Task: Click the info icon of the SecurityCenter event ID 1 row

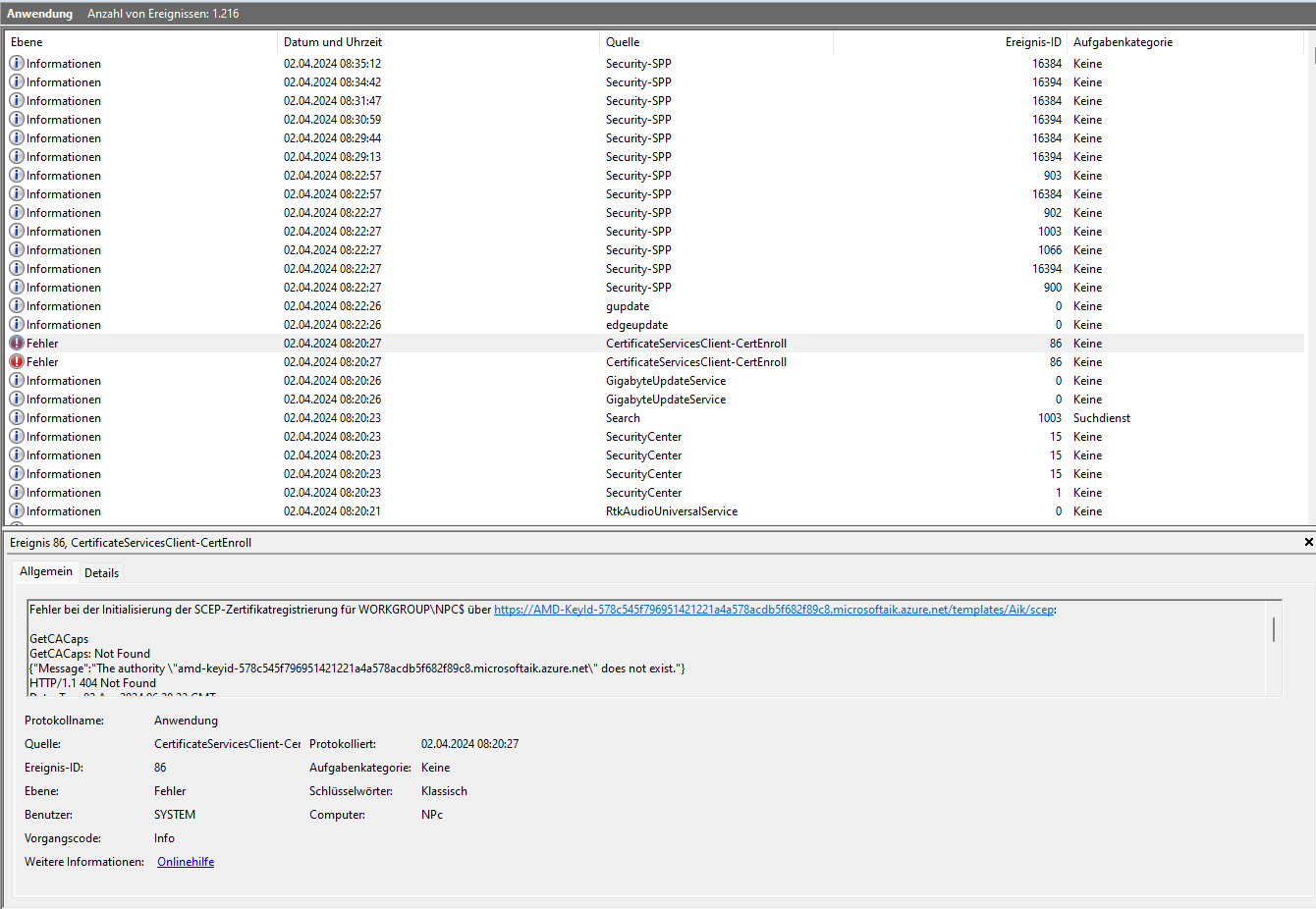Action: pyautogui.click(x=17, y=492)
